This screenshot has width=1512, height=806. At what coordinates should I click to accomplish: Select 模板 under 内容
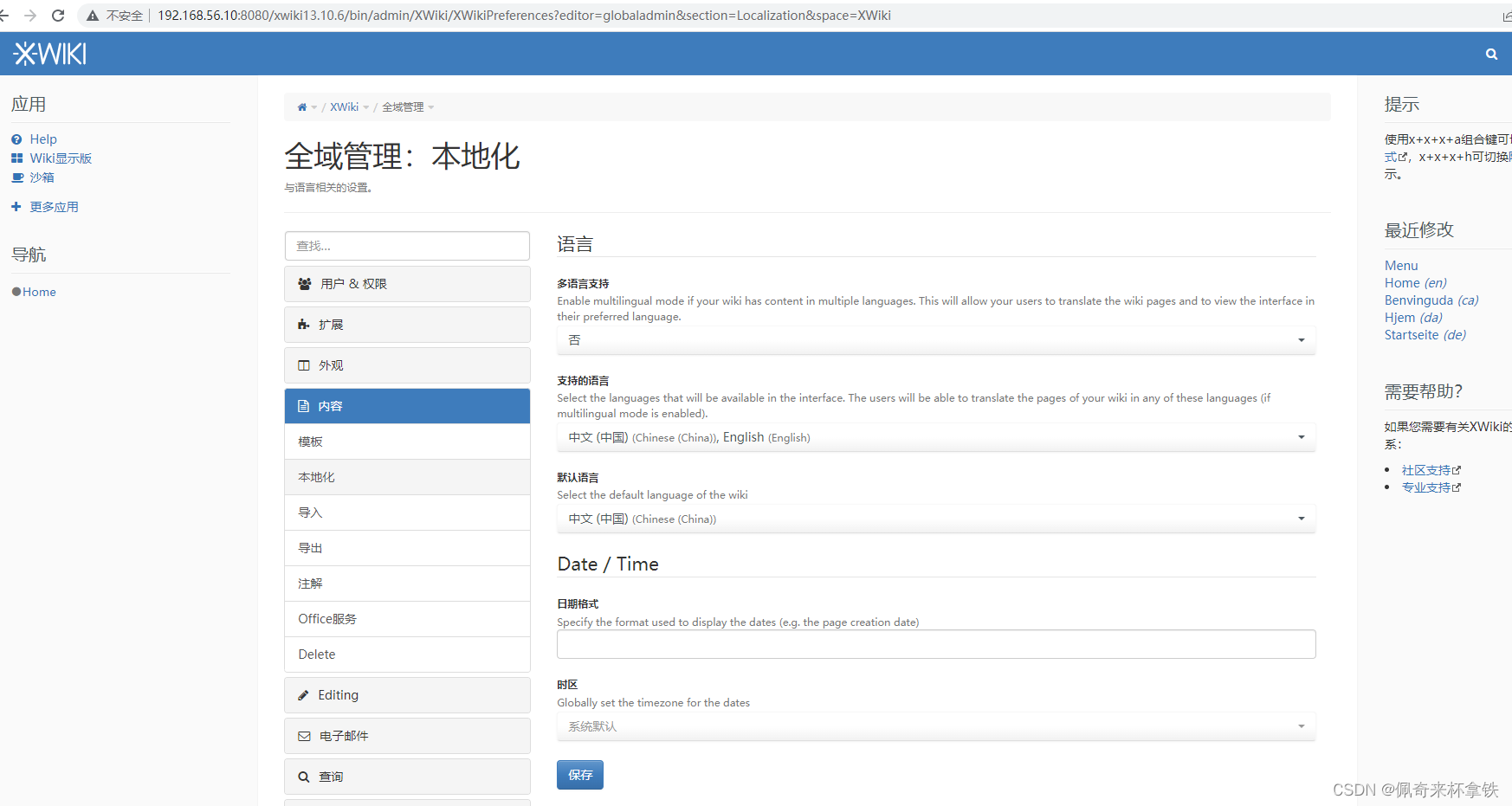tap(407, 442)
